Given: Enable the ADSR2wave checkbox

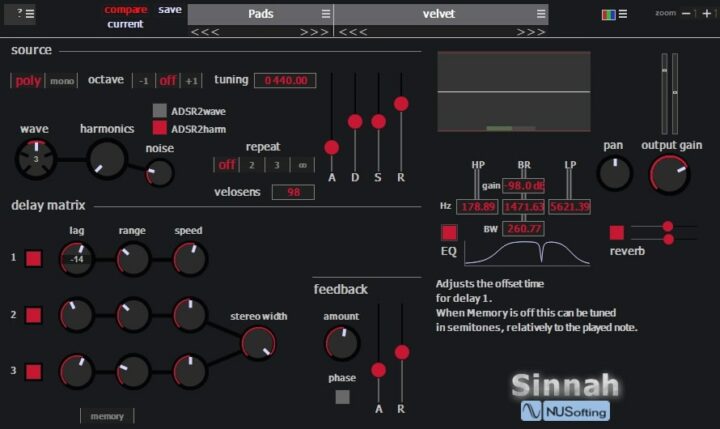Looking at the screenshot, I should tap(159, 110).
